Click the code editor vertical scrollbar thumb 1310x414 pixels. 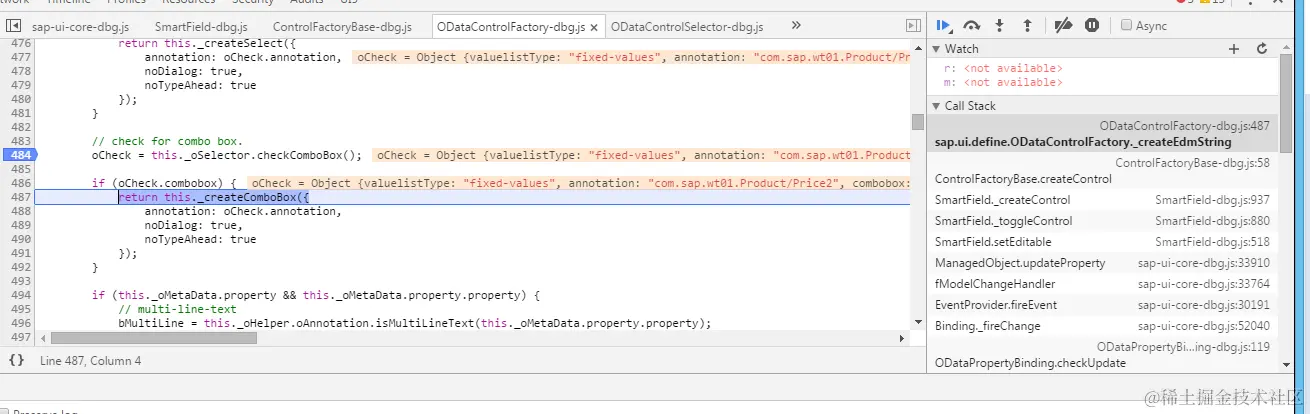[x=917, y=122]
